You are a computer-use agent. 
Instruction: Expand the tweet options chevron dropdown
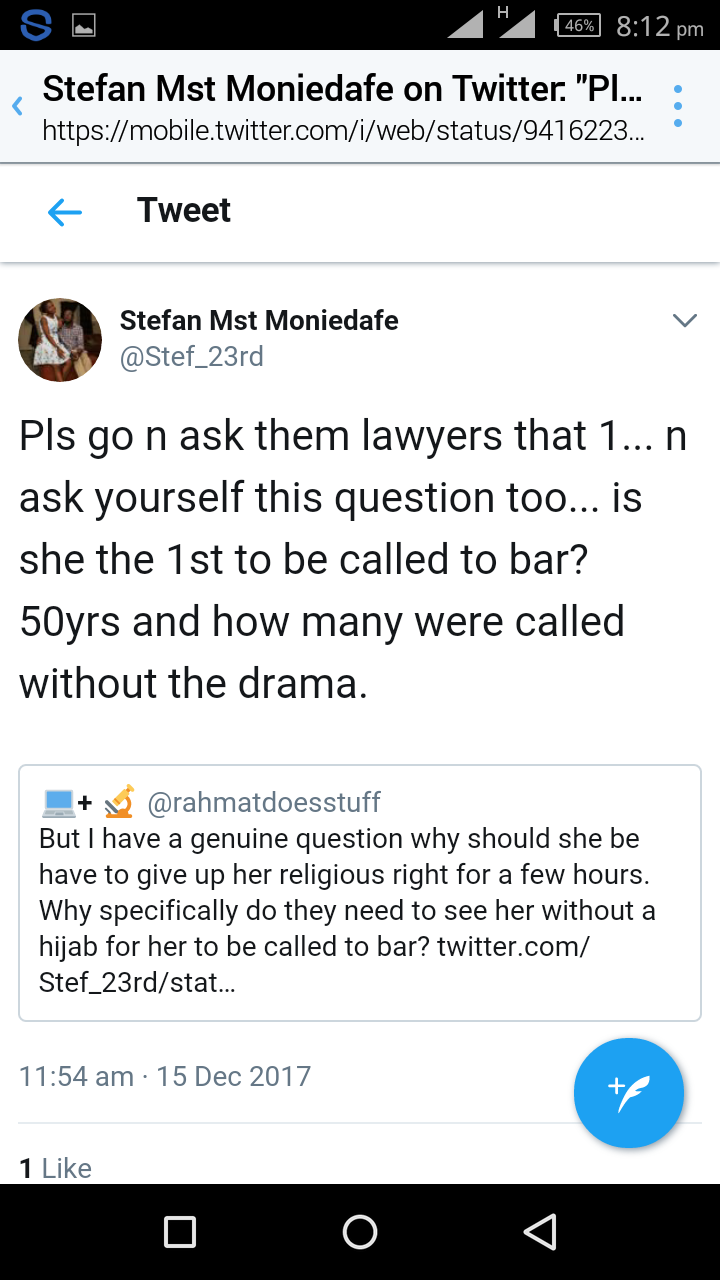pyautogui.click(x=685, y=321)
